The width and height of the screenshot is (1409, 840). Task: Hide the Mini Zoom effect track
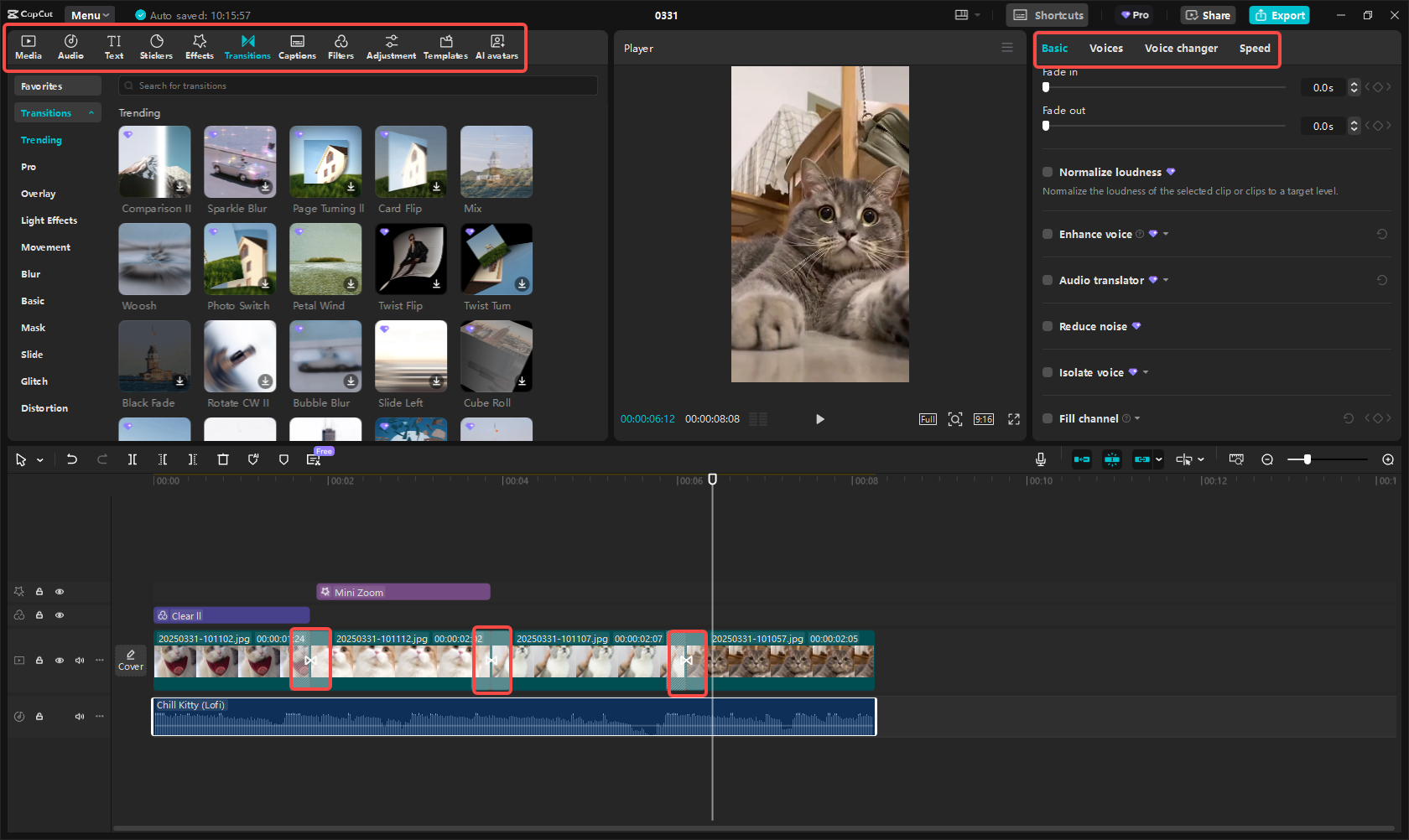60,592
